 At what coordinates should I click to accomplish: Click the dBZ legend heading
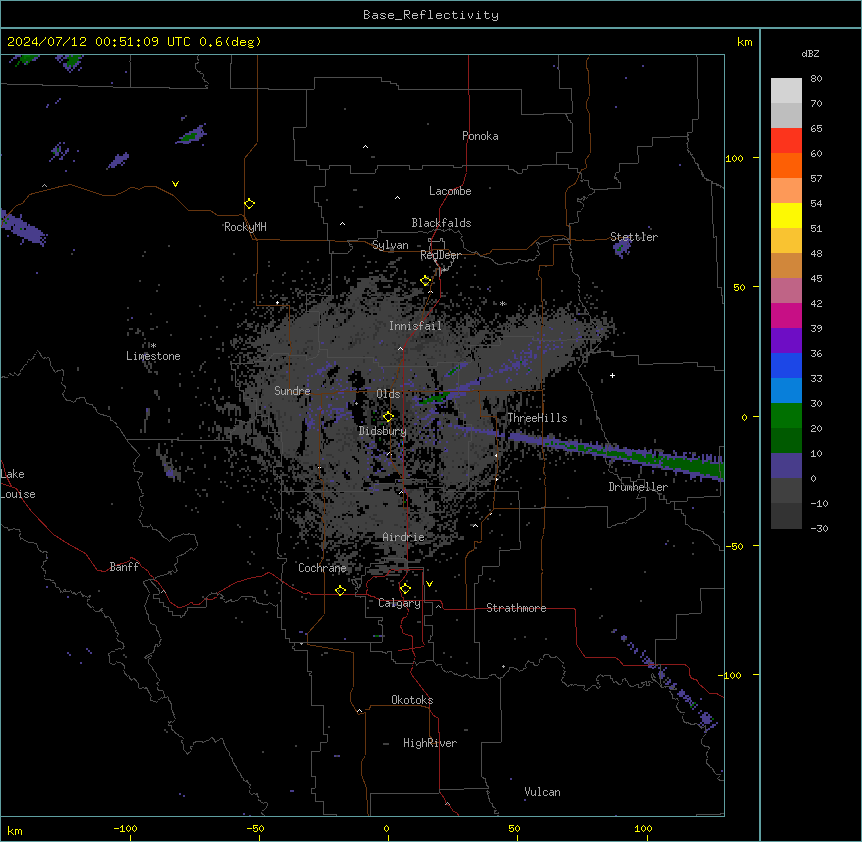(x=810, y=53)
